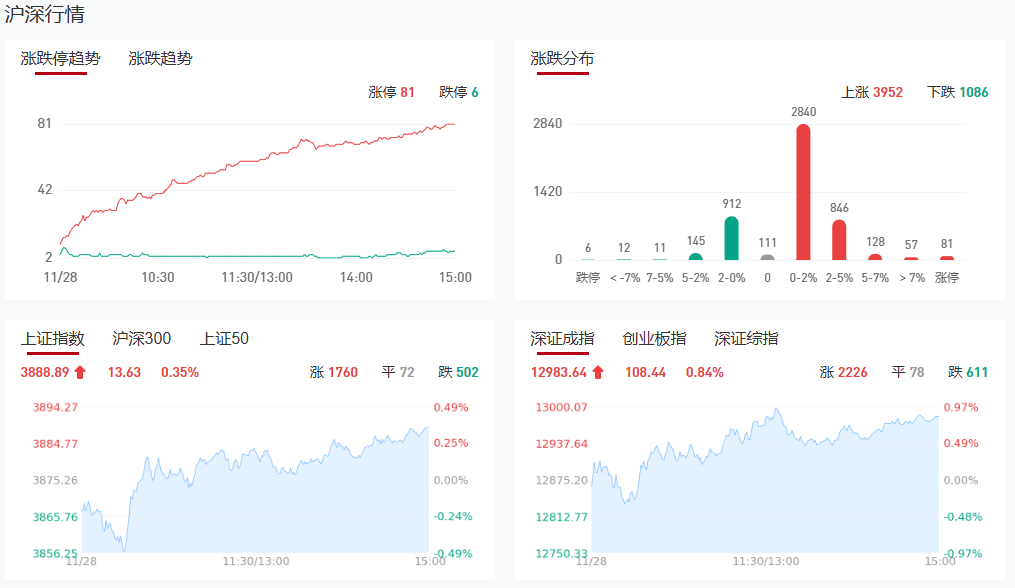The width and height of the screenshot is (1015, 588).
Task: Click the 下跌 1086 count label
Action: pyautogui.click(x=957, y=92)
